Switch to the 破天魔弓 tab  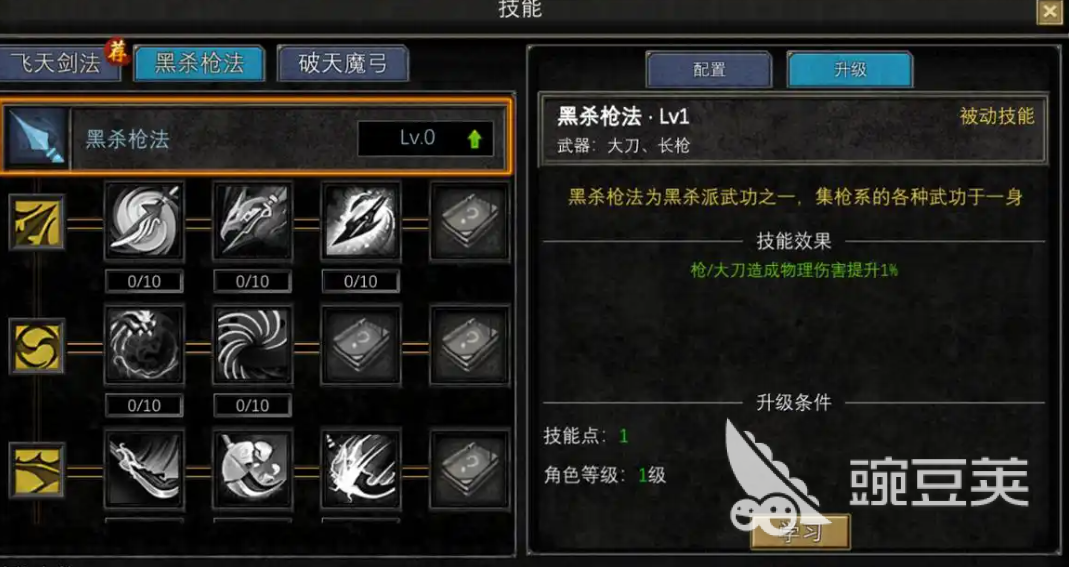pos(343,63)
